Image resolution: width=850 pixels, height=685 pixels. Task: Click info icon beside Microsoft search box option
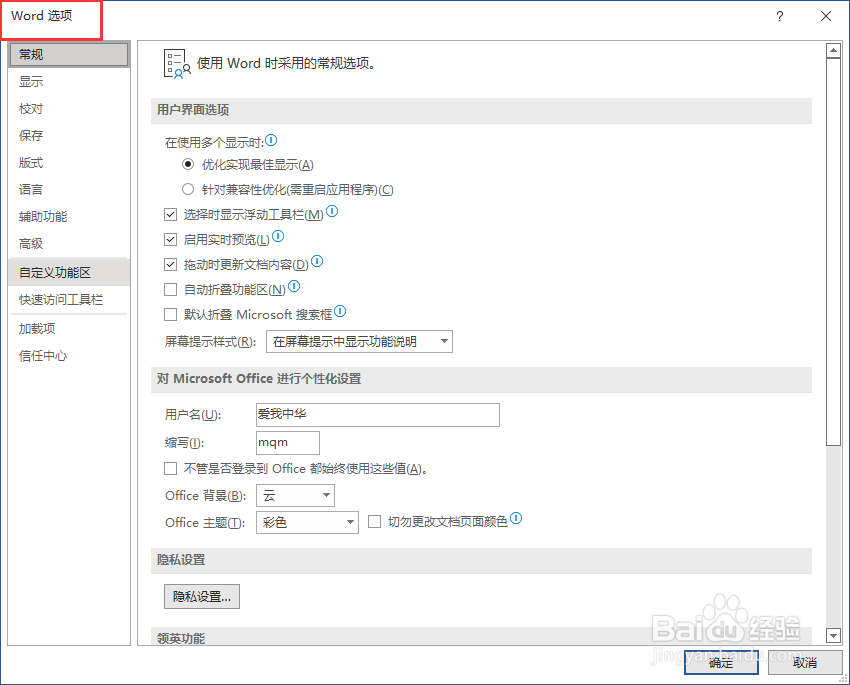click(340, 311)
